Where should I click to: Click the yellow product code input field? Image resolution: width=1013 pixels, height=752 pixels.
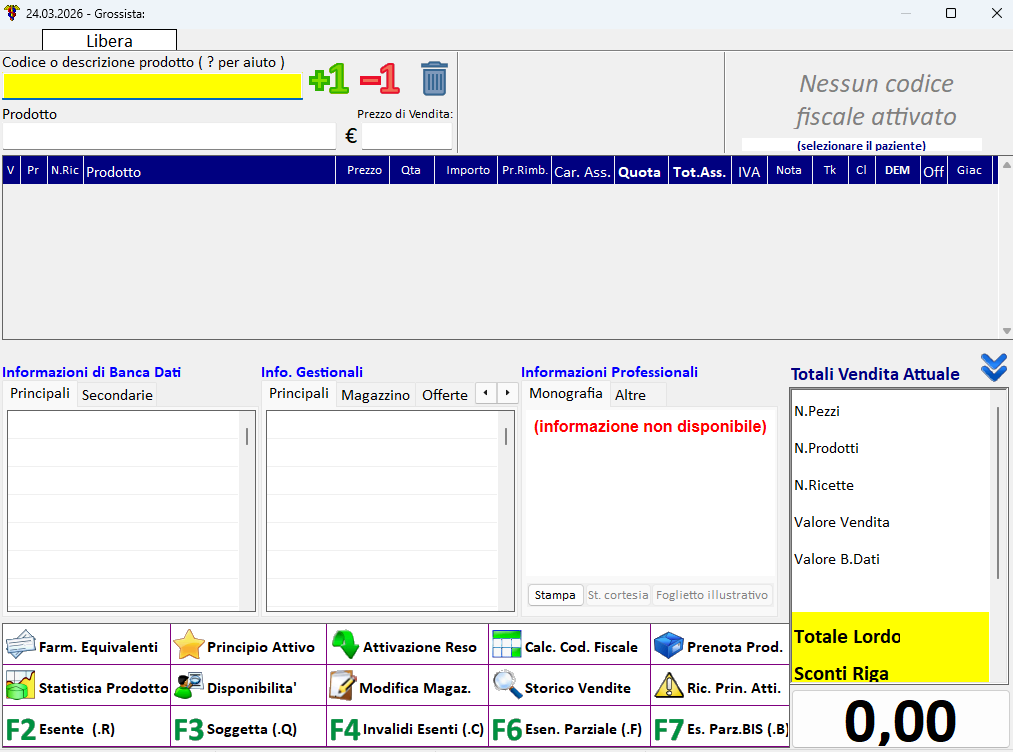[152, 86]
